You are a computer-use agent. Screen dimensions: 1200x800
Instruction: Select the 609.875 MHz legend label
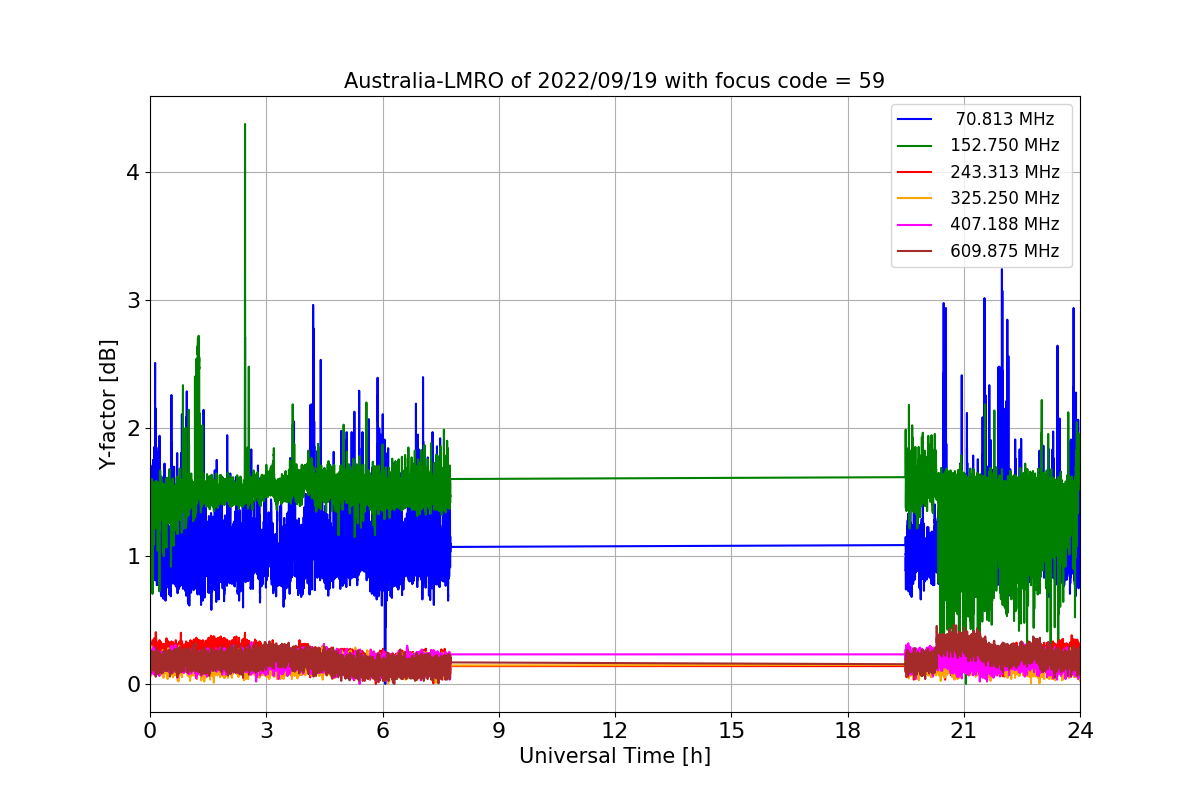tap(1005, 251)
